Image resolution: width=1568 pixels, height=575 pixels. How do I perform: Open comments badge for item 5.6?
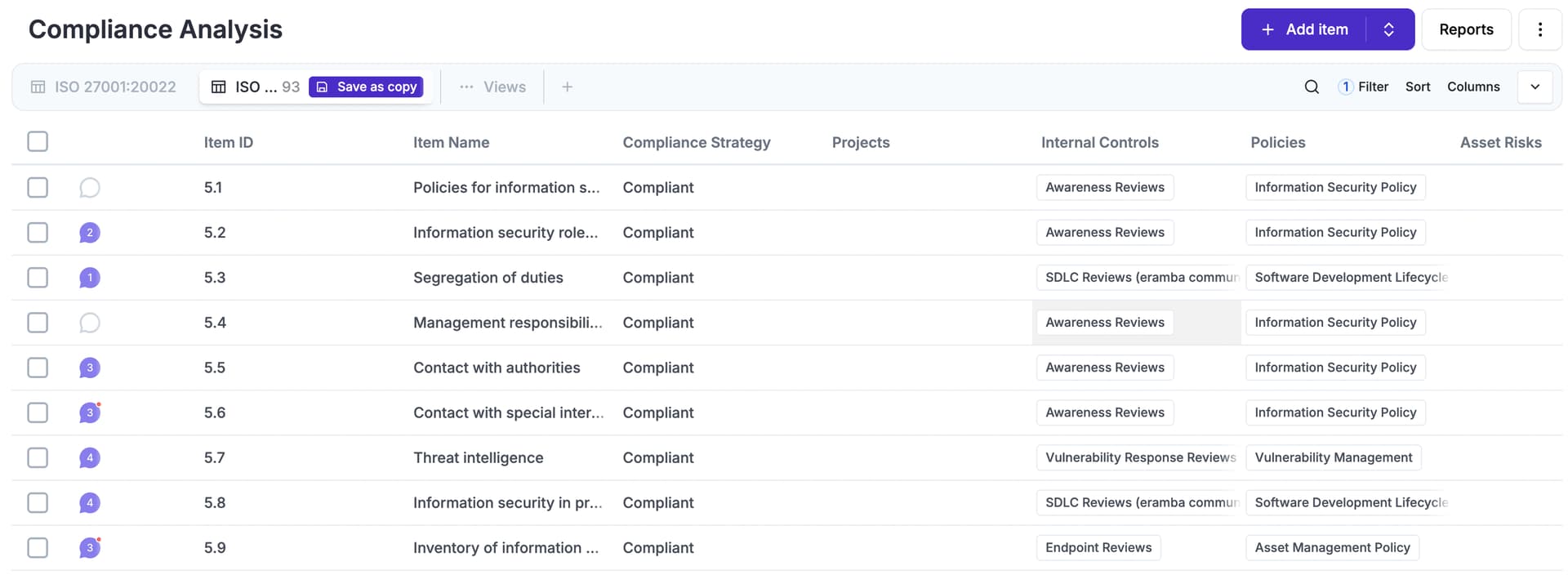[90, 412]
